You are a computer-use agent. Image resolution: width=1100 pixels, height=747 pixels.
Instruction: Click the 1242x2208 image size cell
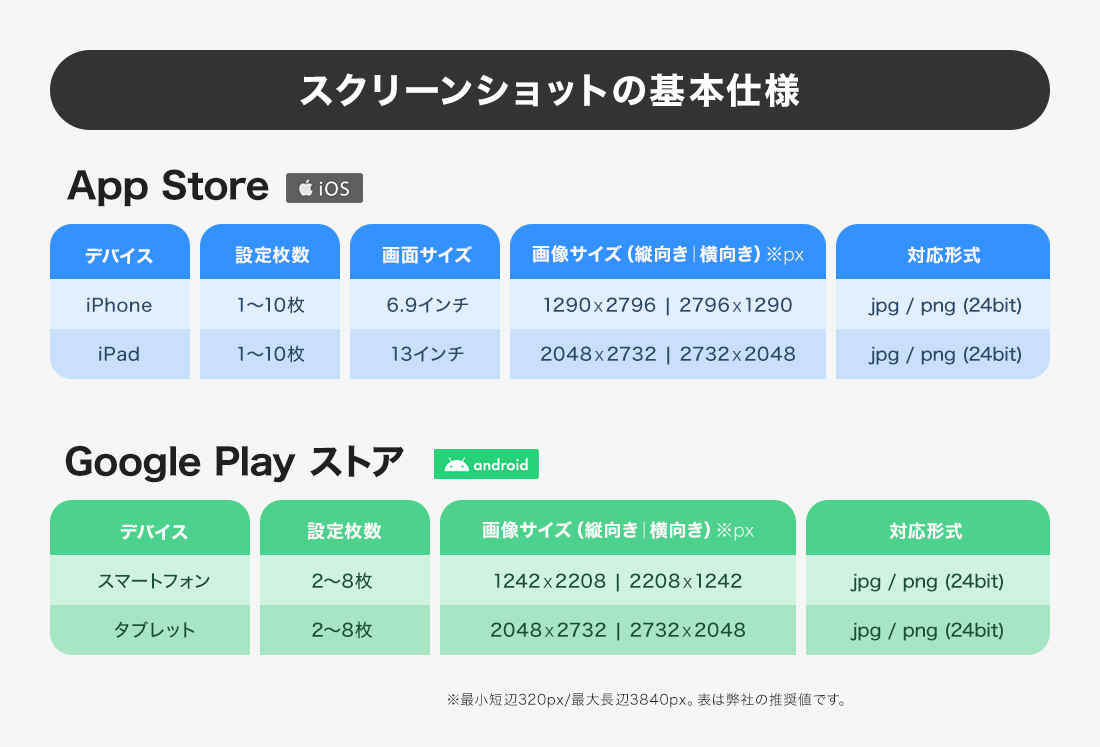[617, 581]
